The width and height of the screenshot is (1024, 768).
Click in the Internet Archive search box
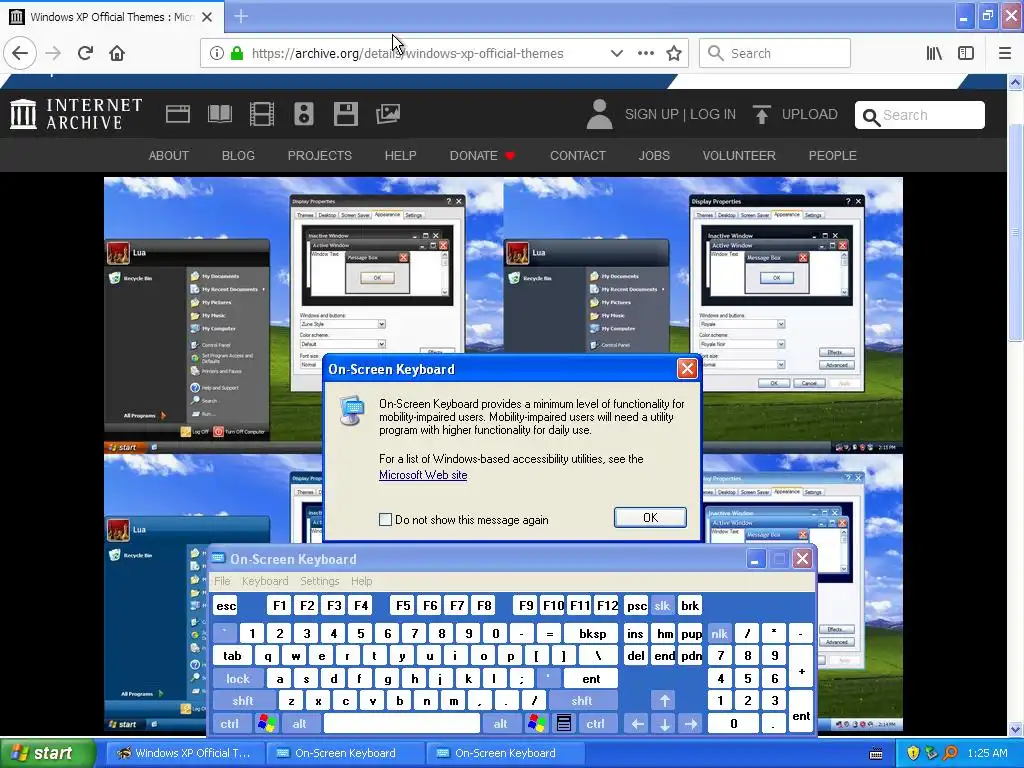tap(920, 115)
